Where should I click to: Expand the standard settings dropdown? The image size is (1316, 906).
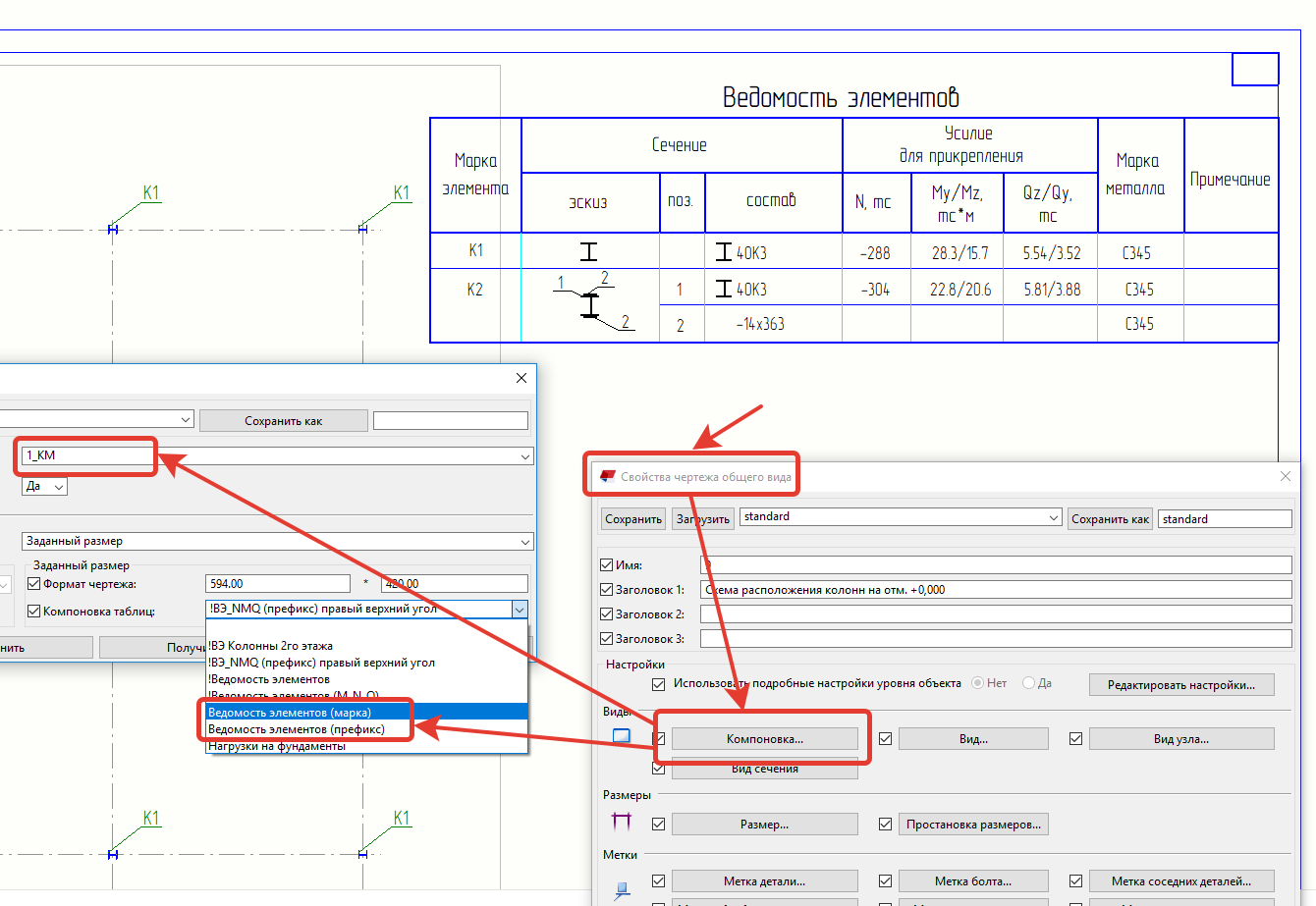click(x=1053, y=517)
